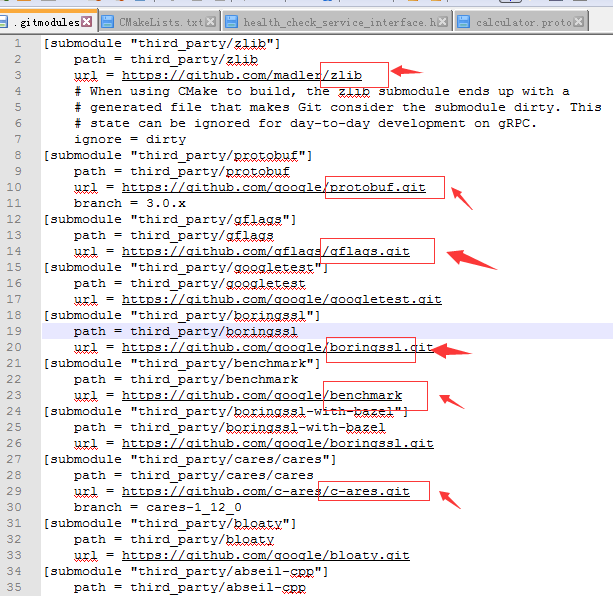Image resolution: width=613 pixels, height=596 pixels.
Task: Click comment '# When using CMake to build'
Action: (x=322, y=91)
